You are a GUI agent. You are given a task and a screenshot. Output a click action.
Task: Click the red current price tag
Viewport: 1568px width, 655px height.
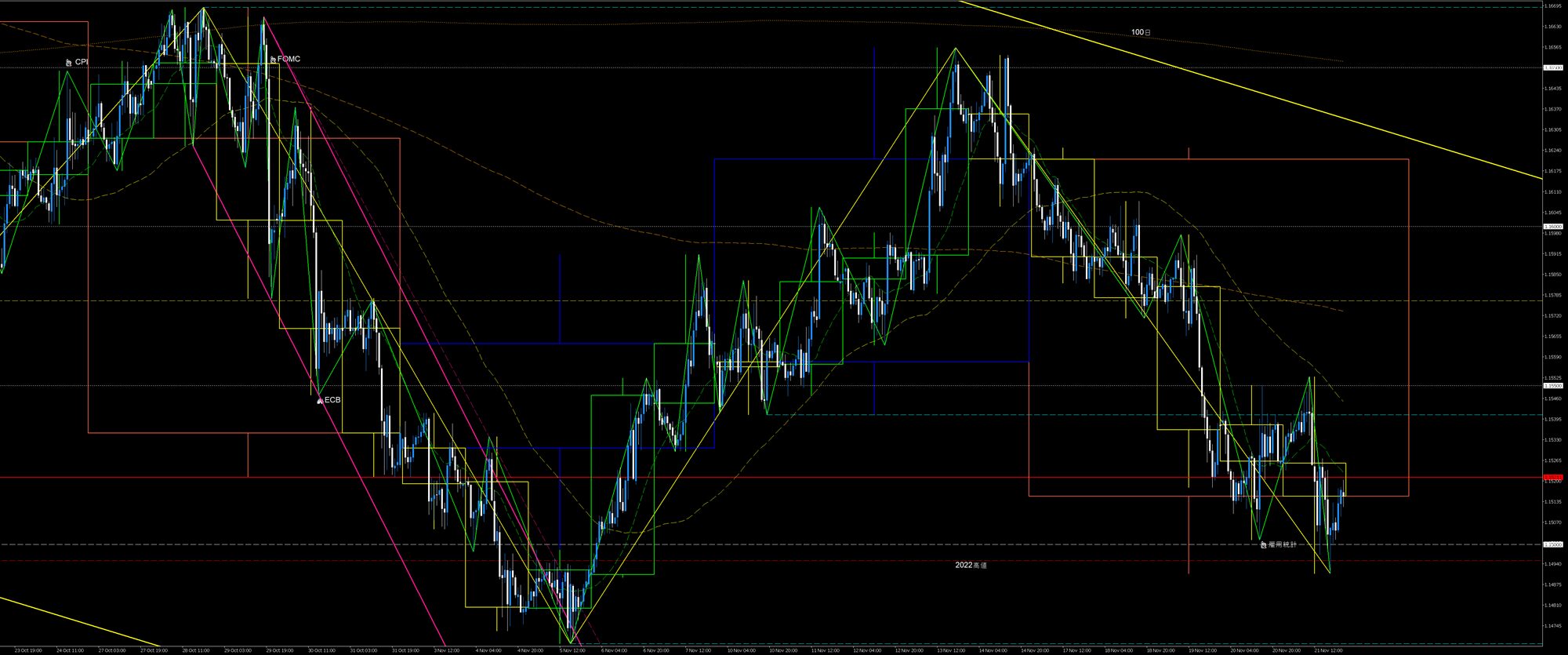(x=1552, y=477)
